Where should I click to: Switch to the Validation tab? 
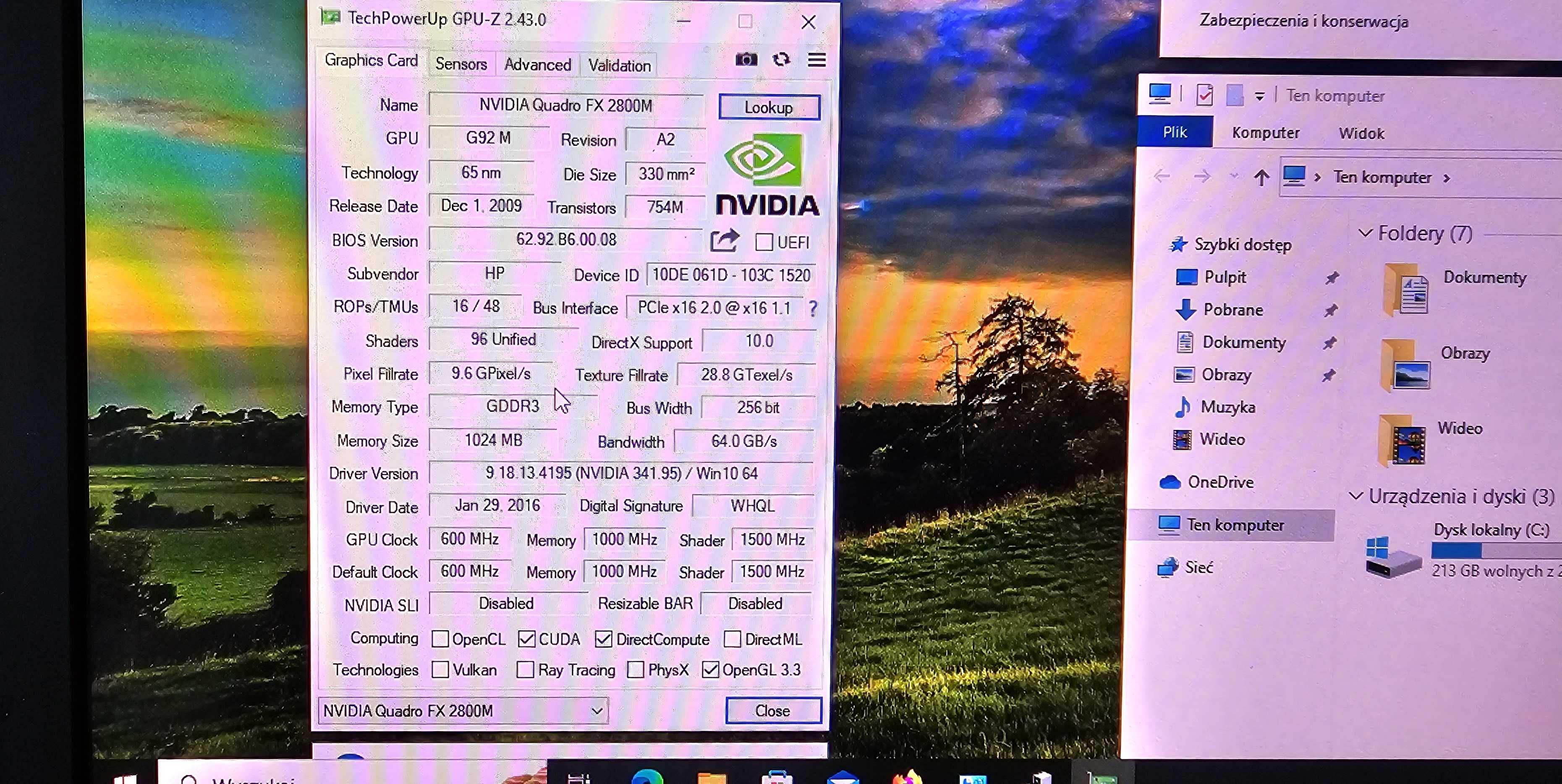point(619,65)
